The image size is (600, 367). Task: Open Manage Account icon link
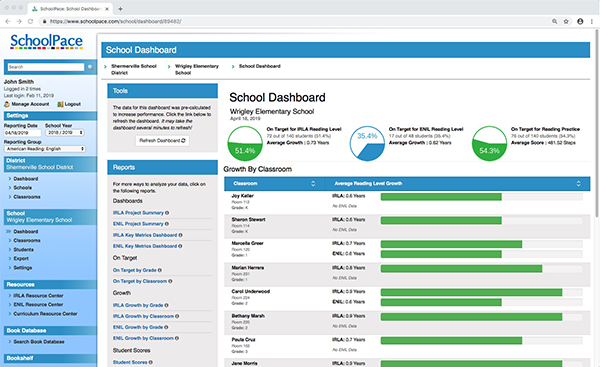click(7, 104)
